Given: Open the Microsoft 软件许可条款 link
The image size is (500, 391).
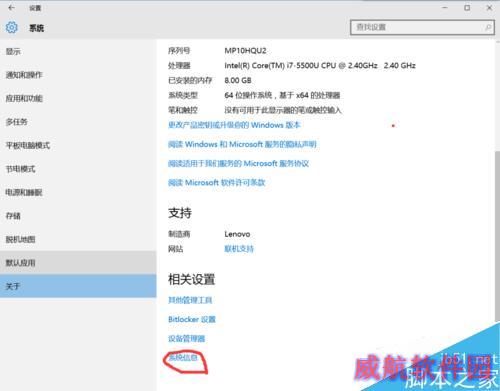Looking at the screenshot, I should 217,183.
